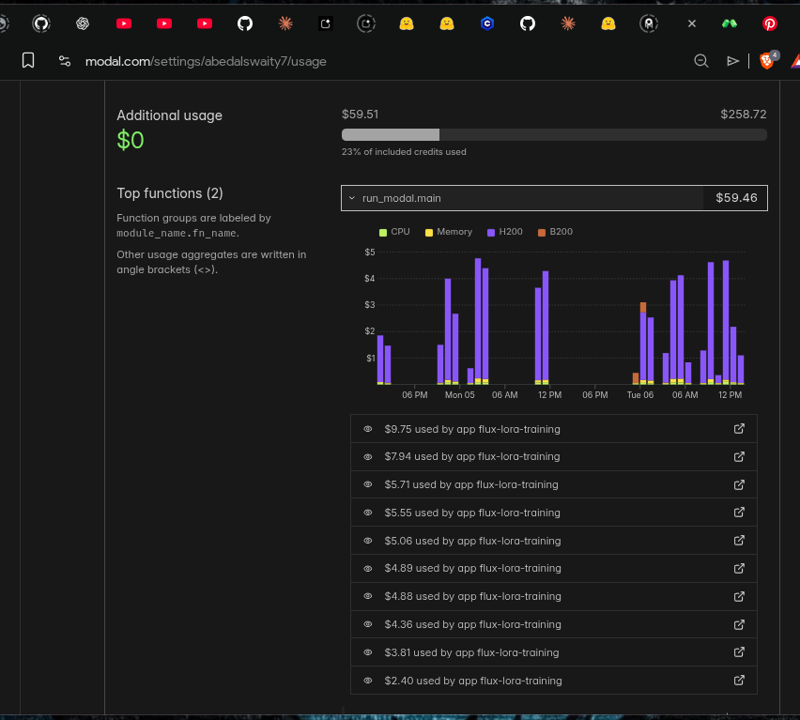This screenshot has height=720, width=800.
Task: Click the $4.36 used by flux-lora-training row
Action: point(472,625)
